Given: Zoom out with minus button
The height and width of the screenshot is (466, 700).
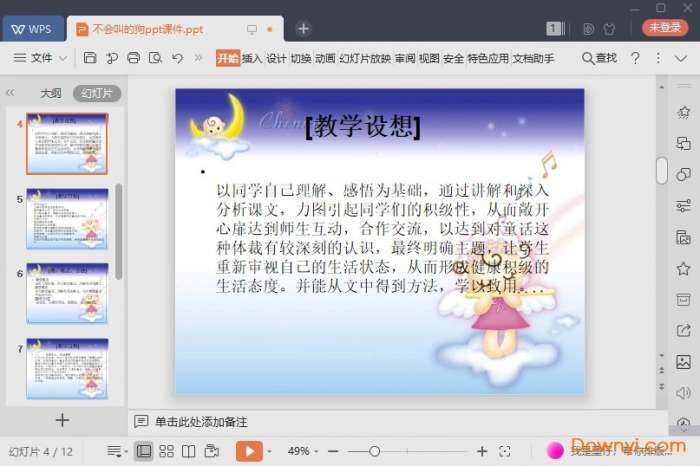Looking at the screenshot, I should (333, 451).
